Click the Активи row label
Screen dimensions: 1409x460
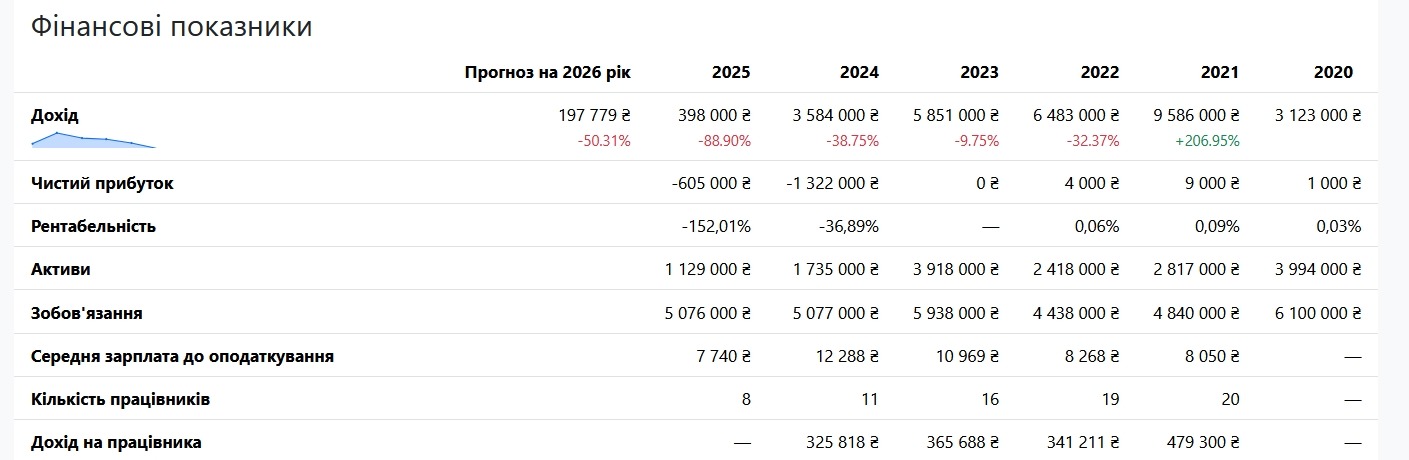pos(61,269)
